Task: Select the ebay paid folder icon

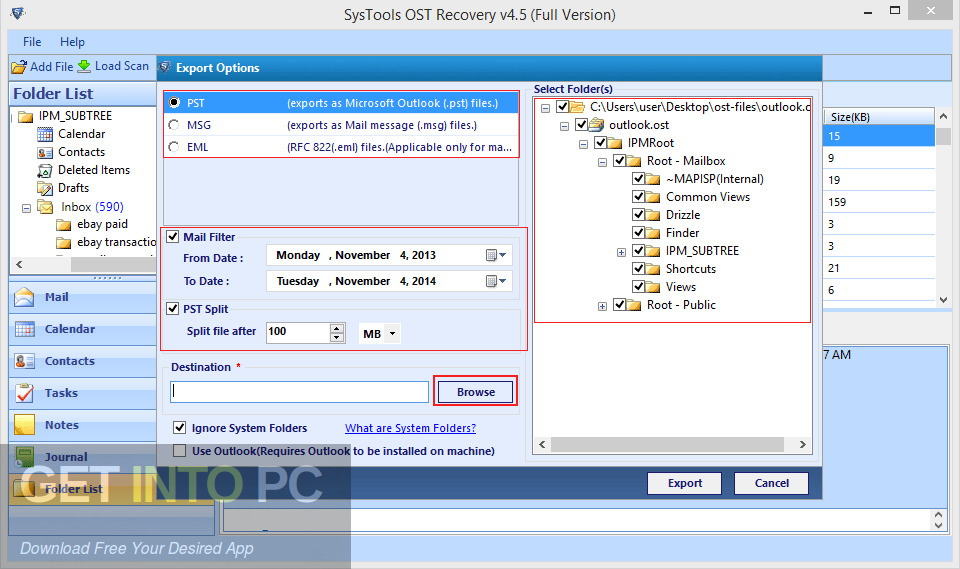Action: click(x=64, y=225)
